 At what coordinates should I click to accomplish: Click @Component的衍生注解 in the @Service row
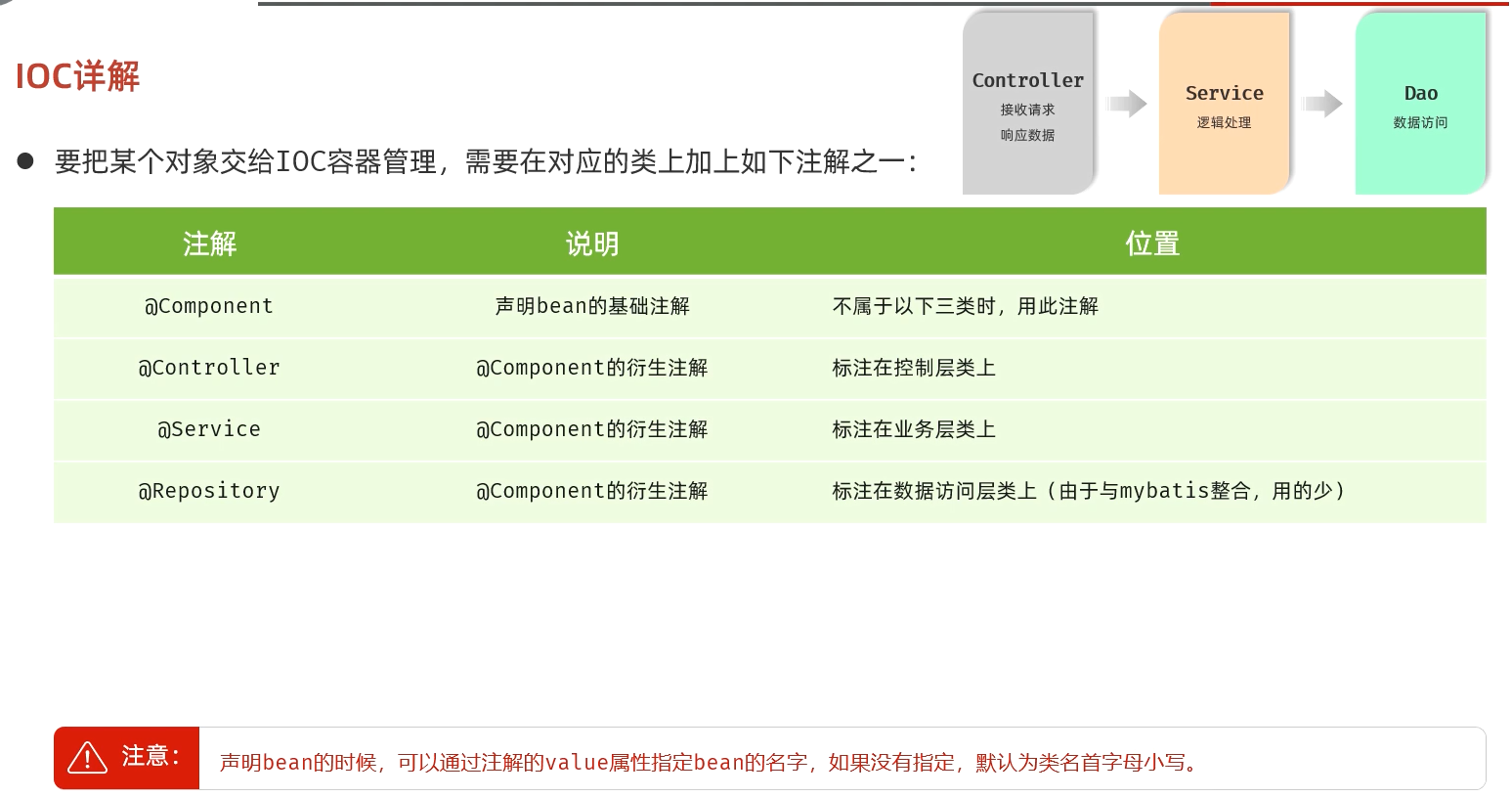(592, 429)
